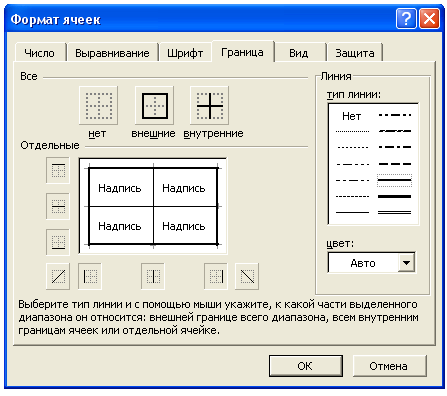Select the medium dash-dot-dot line style
Viewport: 447px width, 396px height.
point(395,115)
